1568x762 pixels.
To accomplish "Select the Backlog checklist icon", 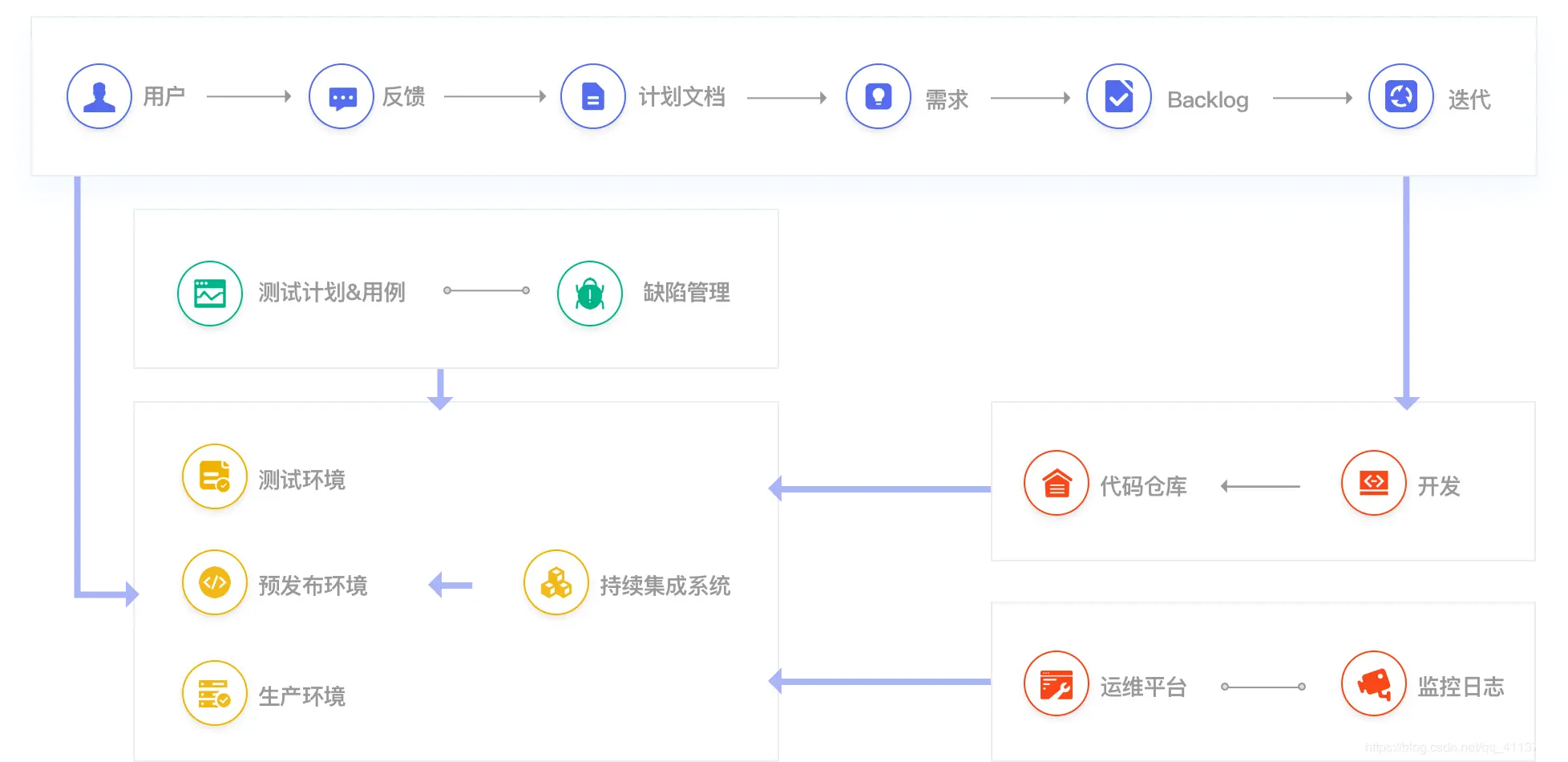I will coord(1117,95).
